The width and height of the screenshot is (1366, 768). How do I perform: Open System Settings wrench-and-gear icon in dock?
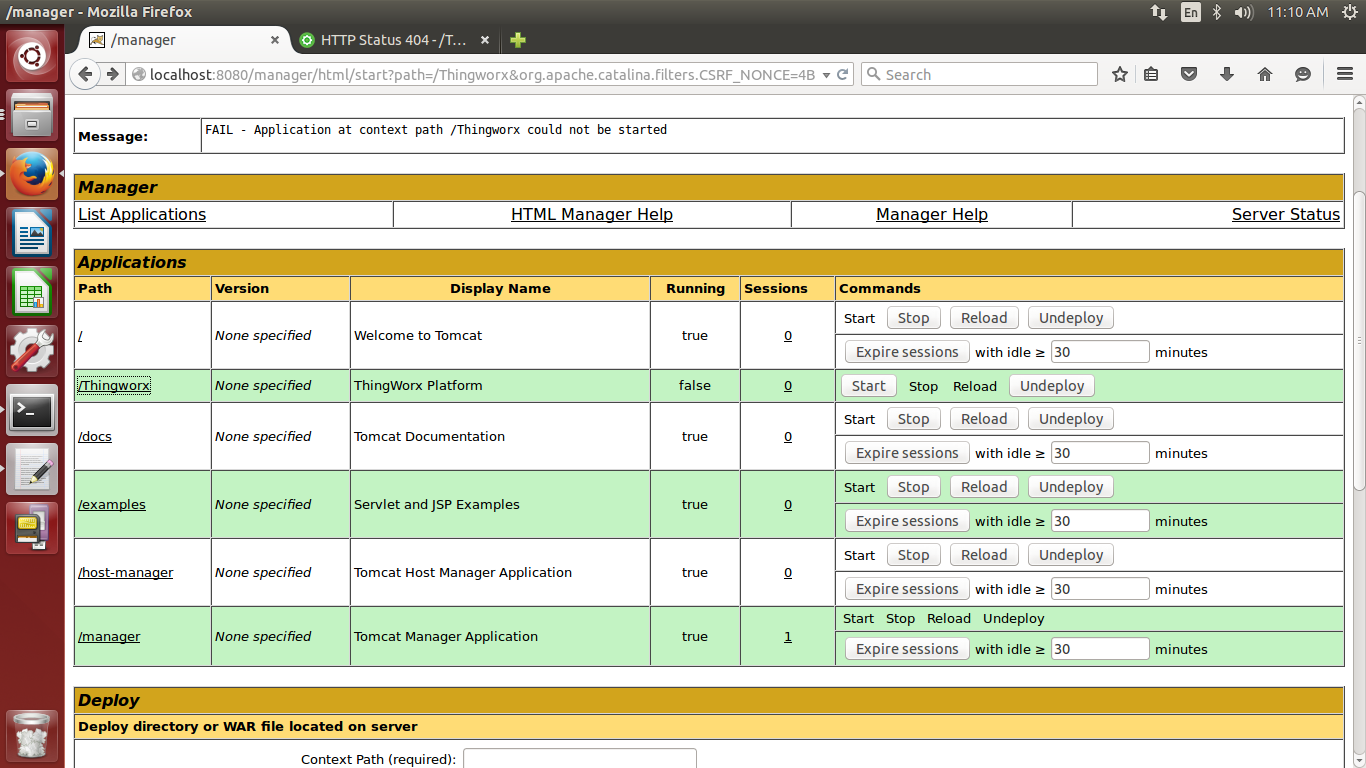[32, 351]
